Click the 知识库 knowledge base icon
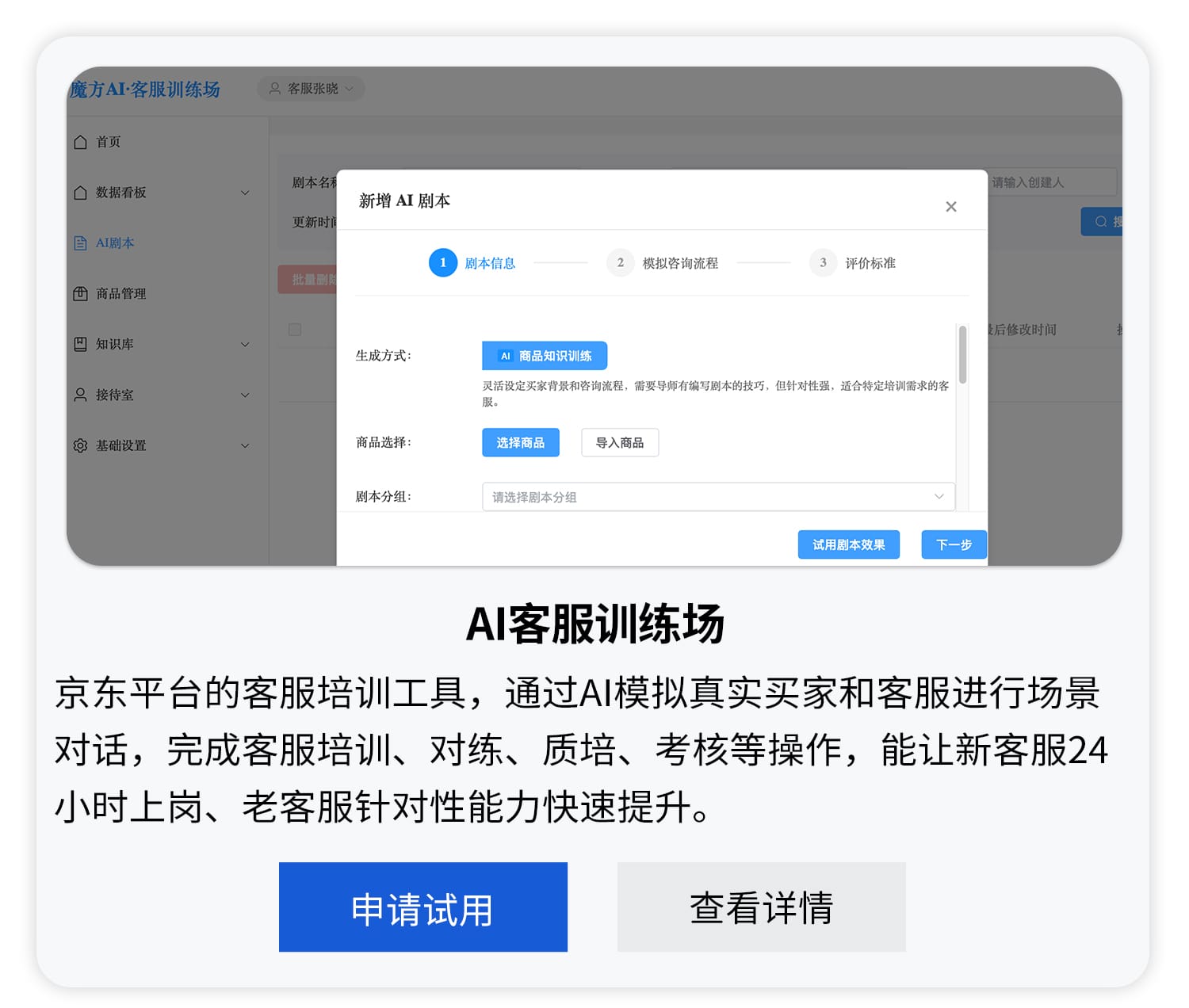Screen dimensions: 1189x1008 (81, 345)
